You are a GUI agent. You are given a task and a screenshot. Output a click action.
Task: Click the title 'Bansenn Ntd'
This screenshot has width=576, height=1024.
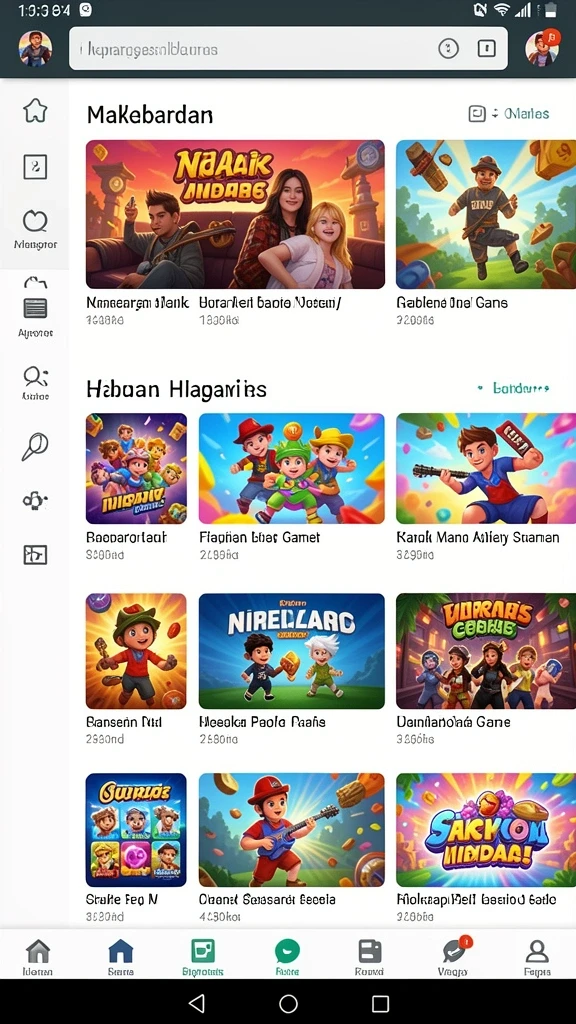point(124,722)
